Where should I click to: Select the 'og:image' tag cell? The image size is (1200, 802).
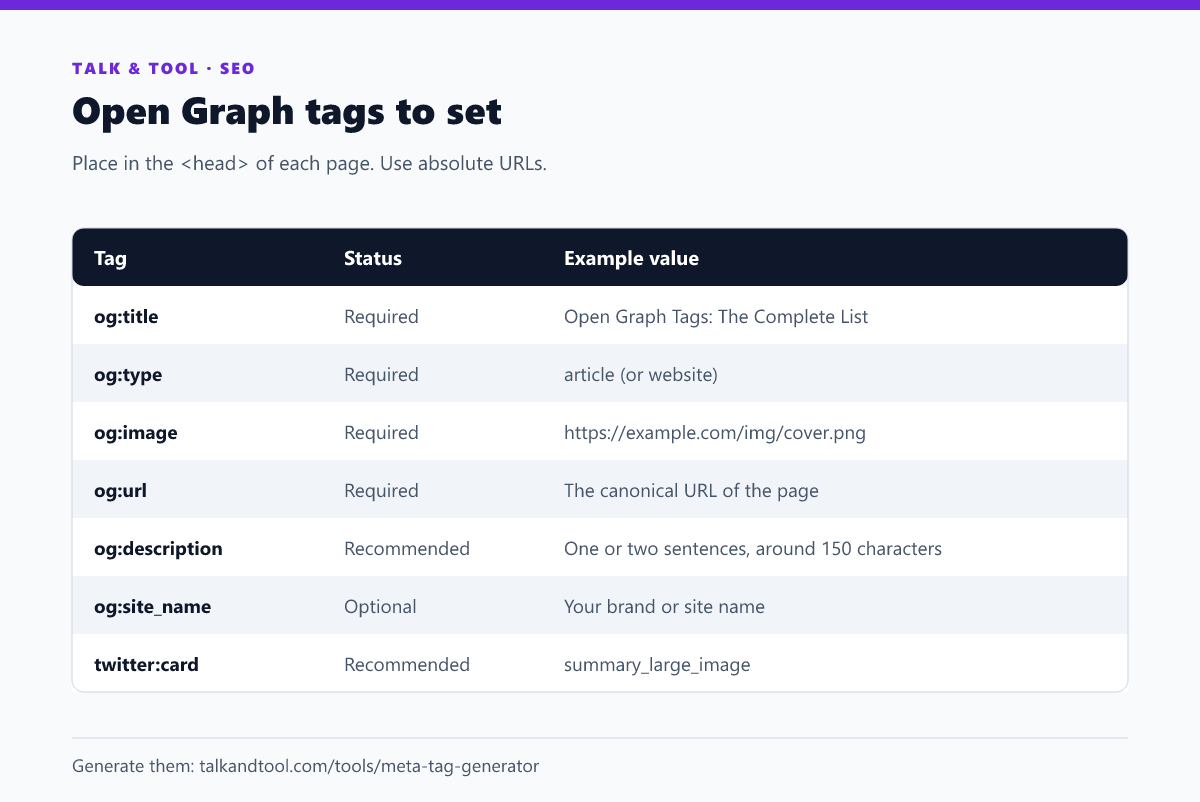click(135, 433)
